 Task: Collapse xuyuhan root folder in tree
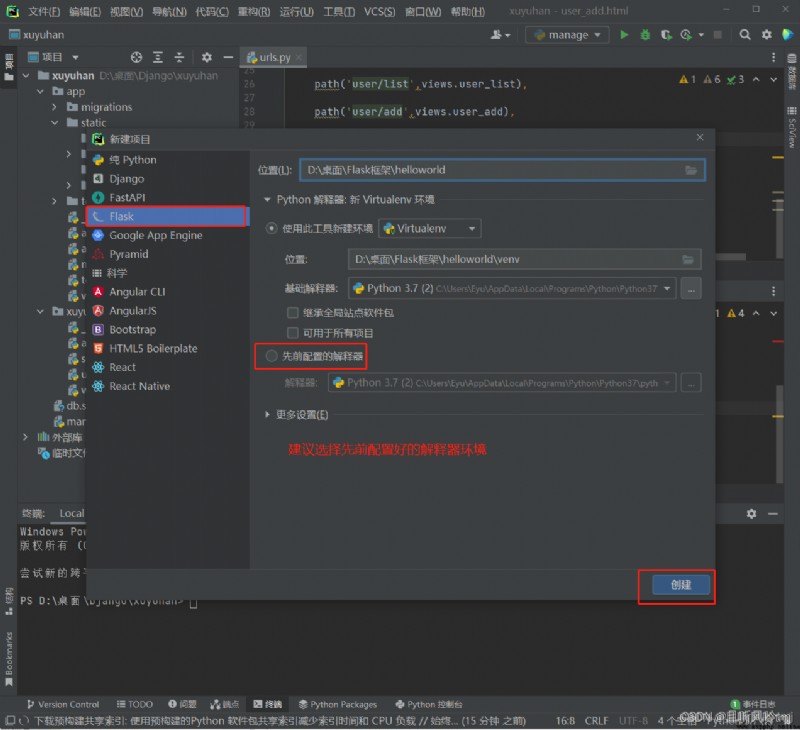(26, 75)
